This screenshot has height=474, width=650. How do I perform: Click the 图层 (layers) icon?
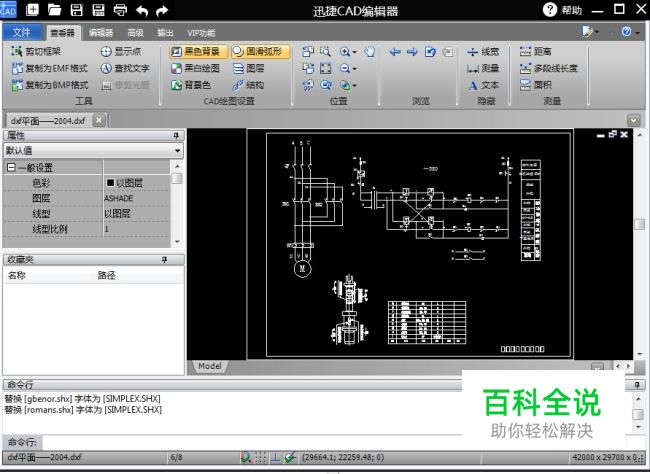pyautogui.click(x=249, y=68)
